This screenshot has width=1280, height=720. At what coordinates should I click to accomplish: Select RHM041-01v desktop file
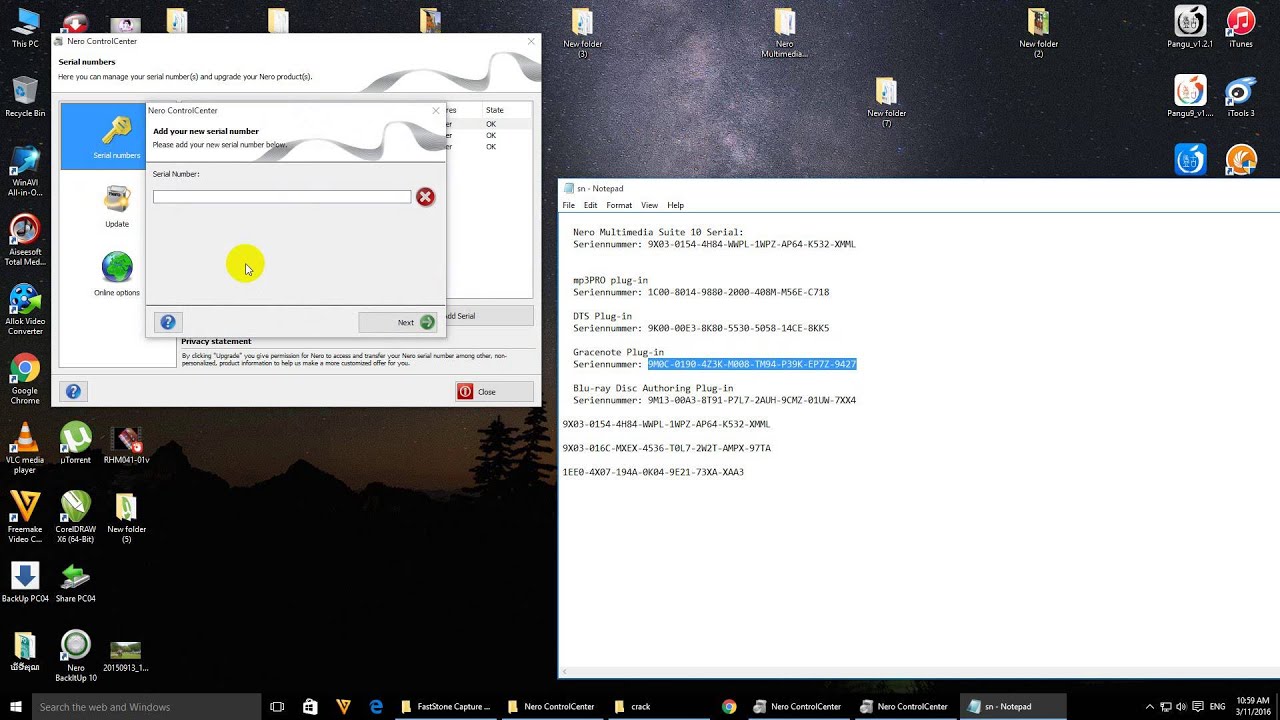[126, 444]
